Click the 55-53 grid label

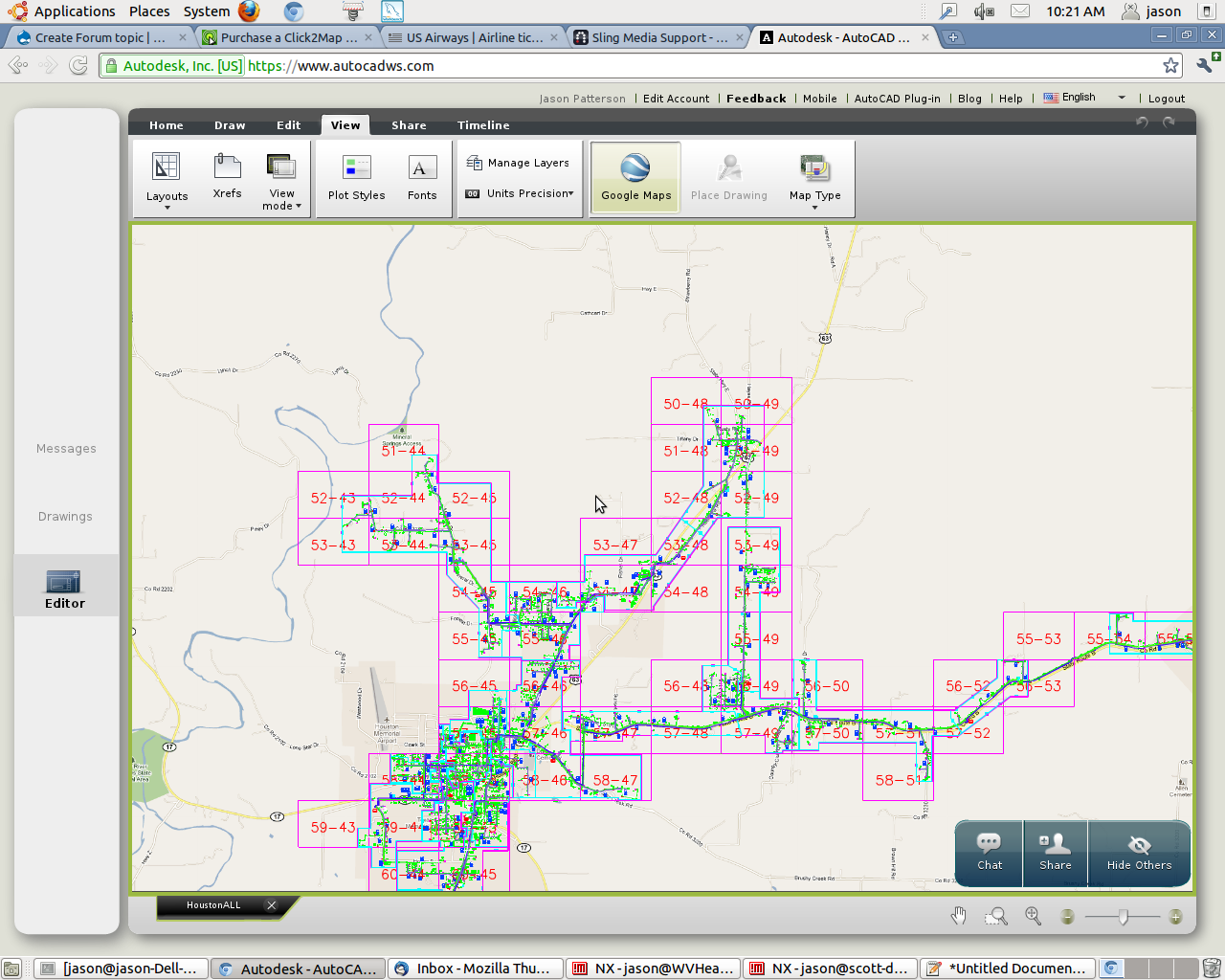1038,639
